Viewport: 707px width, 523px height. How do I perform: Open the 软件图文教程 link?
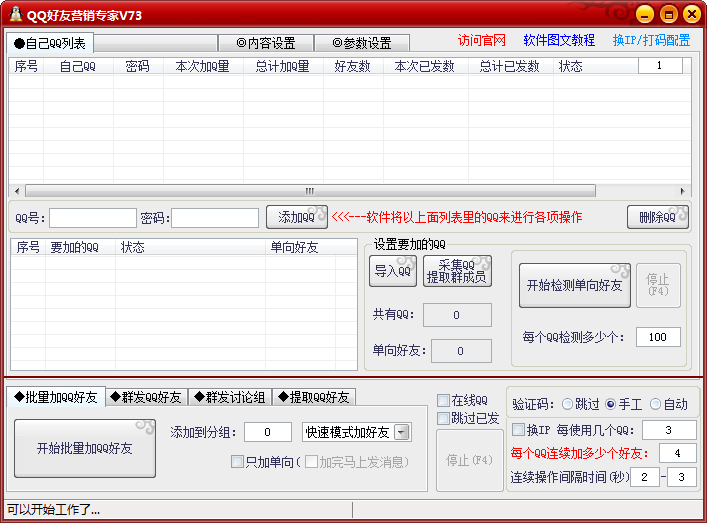click(559, 41)
